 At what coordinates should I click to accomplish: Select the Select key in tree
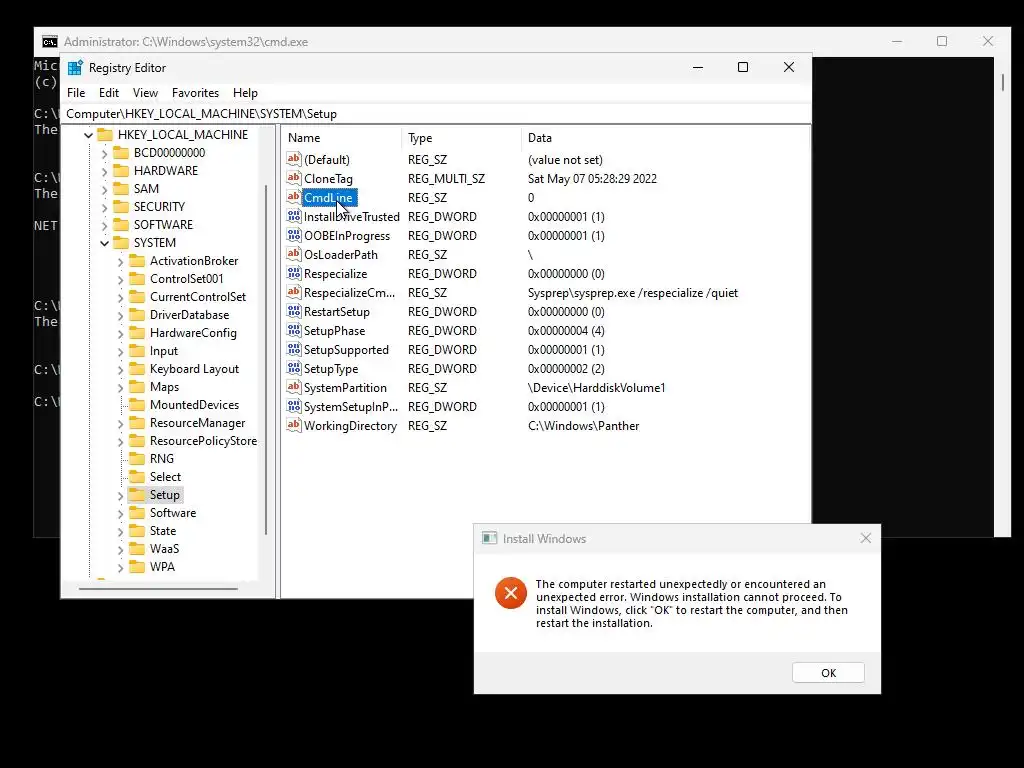pos(165,477)
